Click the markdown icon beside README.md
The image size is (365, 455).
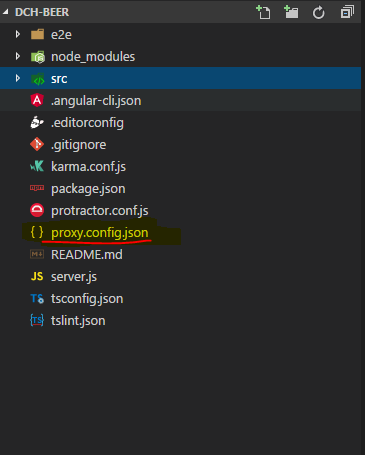[37, 254]
